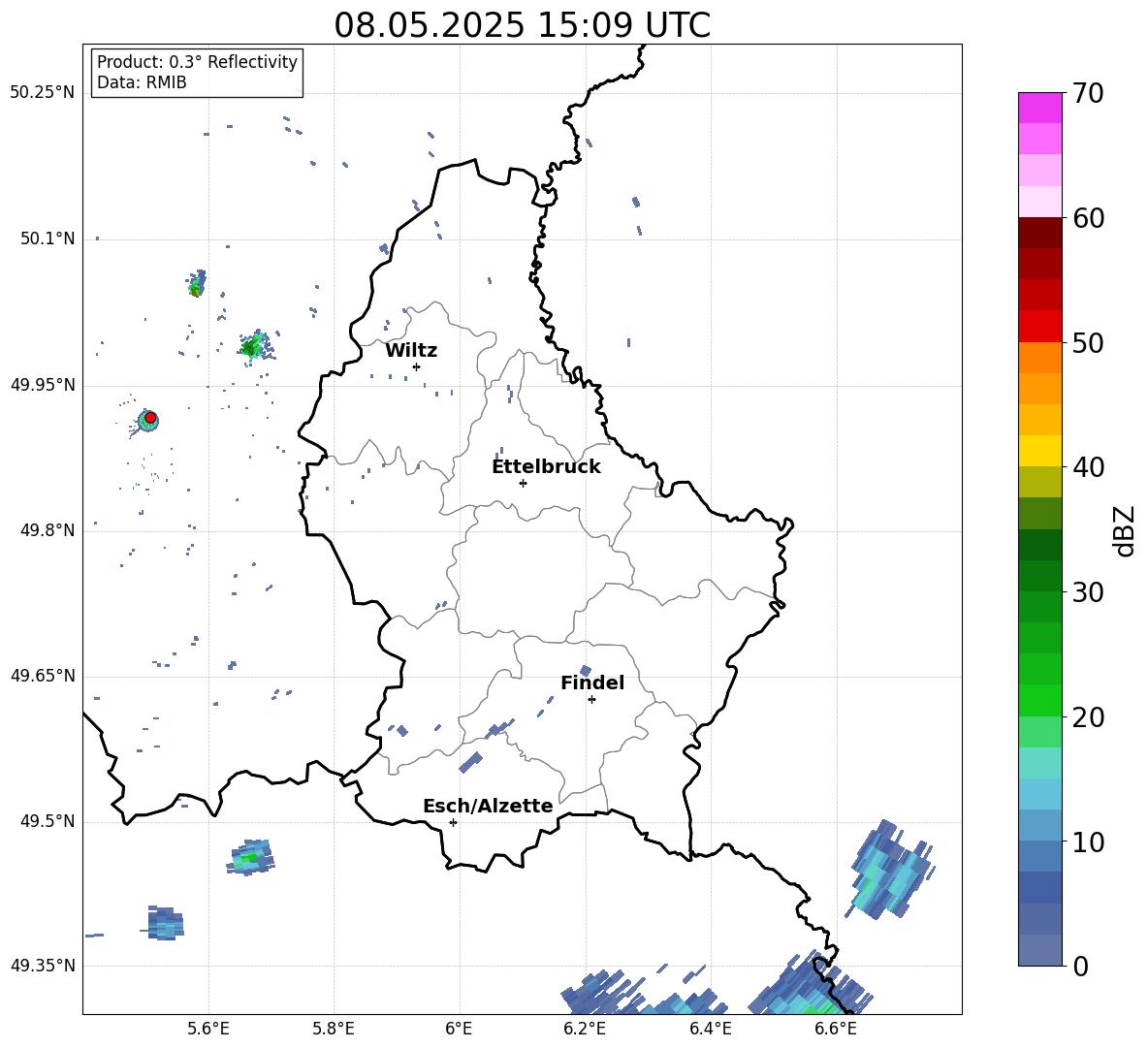Click the 6.2°E longitude label
The width and height of the screenshot is (1148, 1048).
tap(585, 1030)
